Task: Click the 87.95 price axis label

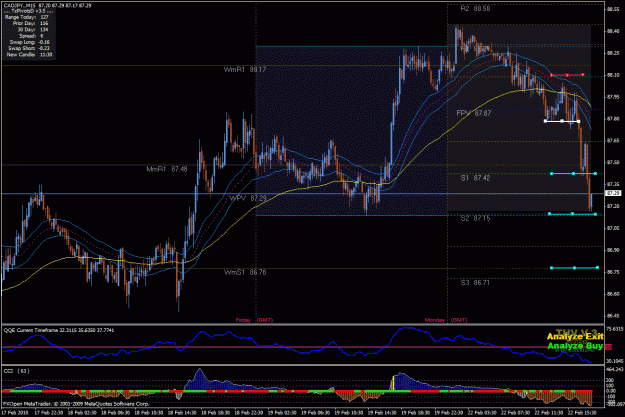Action: coord(613,96)
